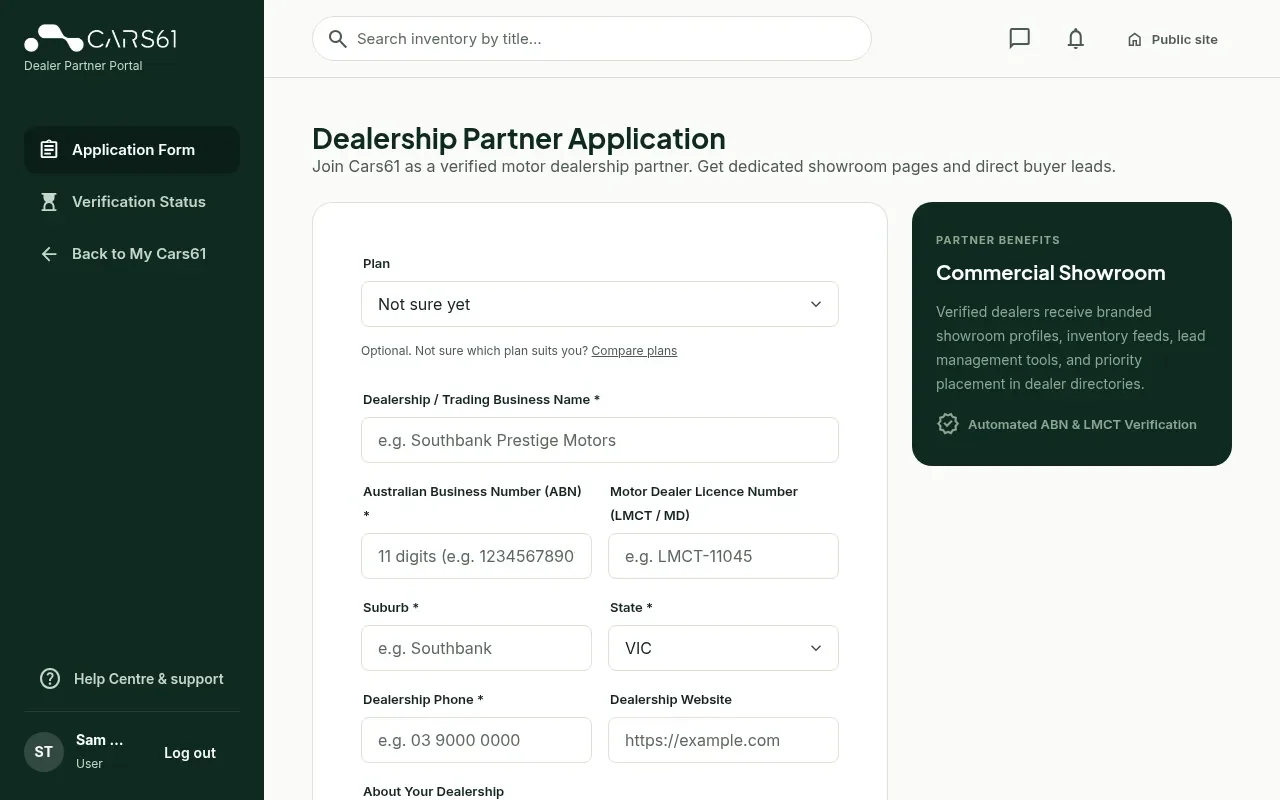Click the Help Centre question mark icon

coord(50,679)
